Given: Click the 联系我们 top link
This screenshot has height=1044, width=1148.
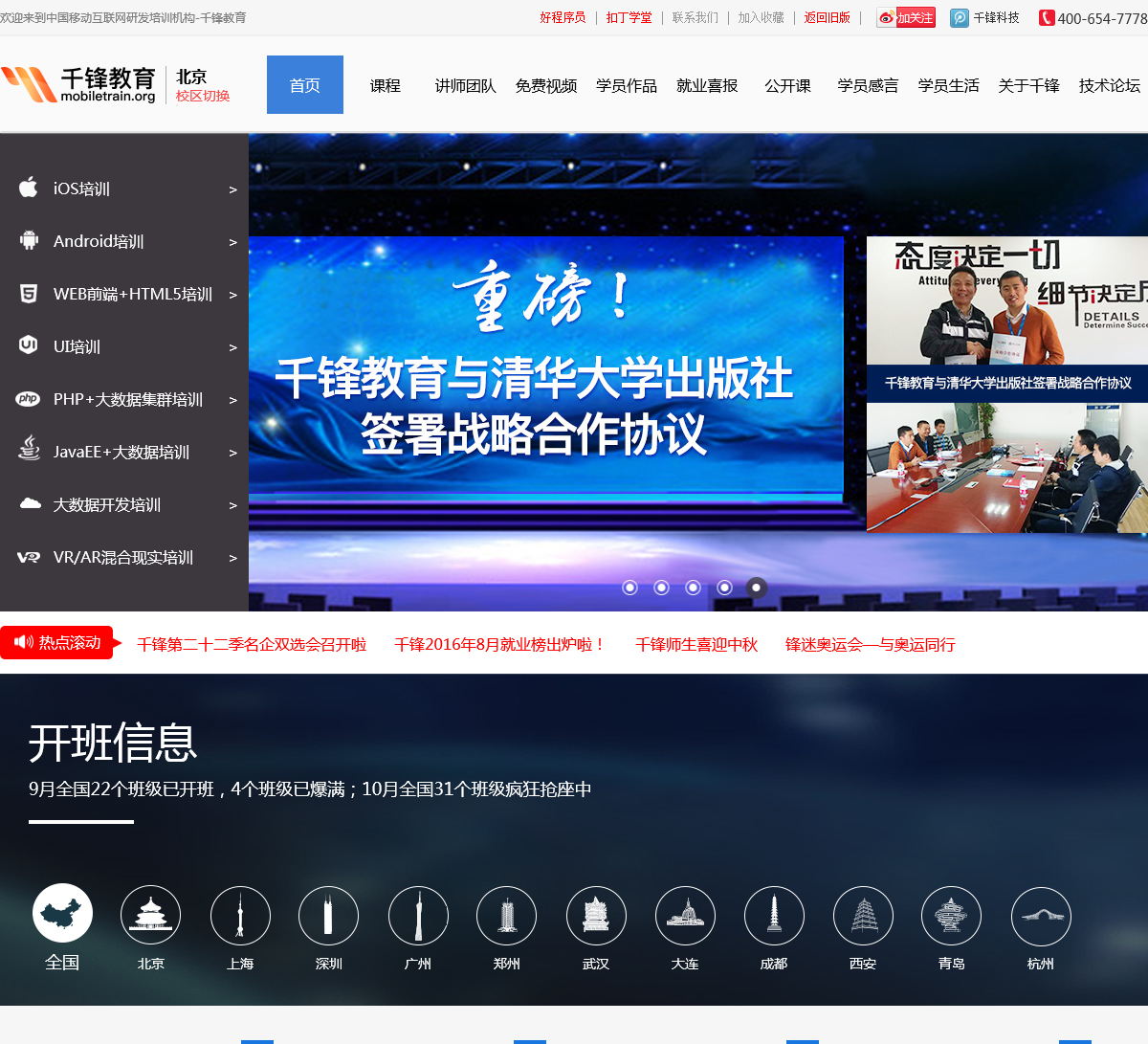Looking at the screenshot, I should pyautogui.click(x=695, y=17).
